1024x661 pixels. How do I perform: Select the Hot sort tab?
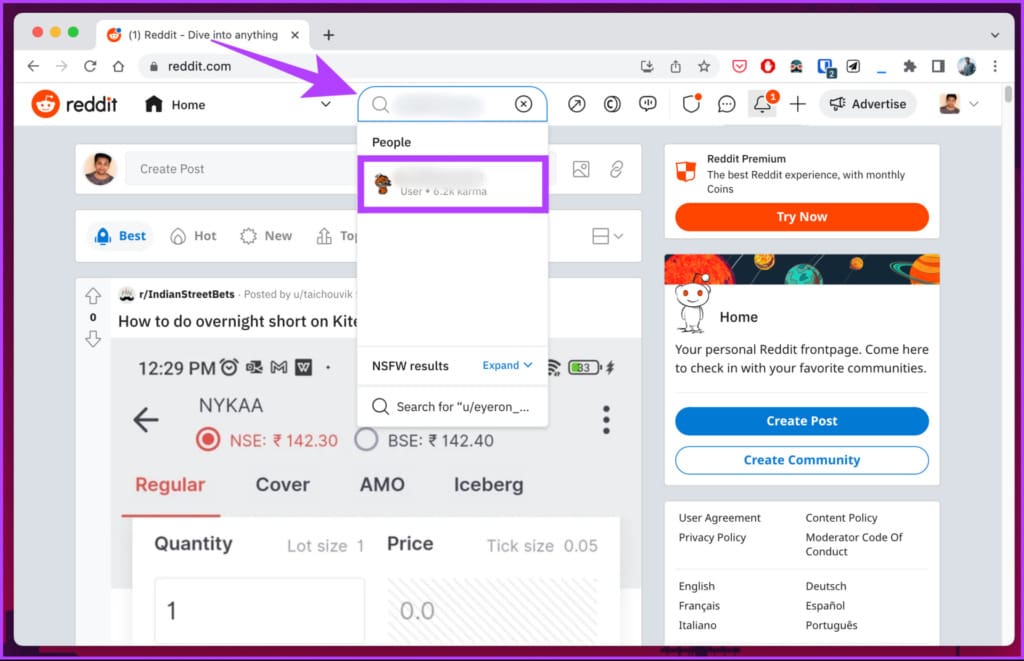tap(193, 236)
